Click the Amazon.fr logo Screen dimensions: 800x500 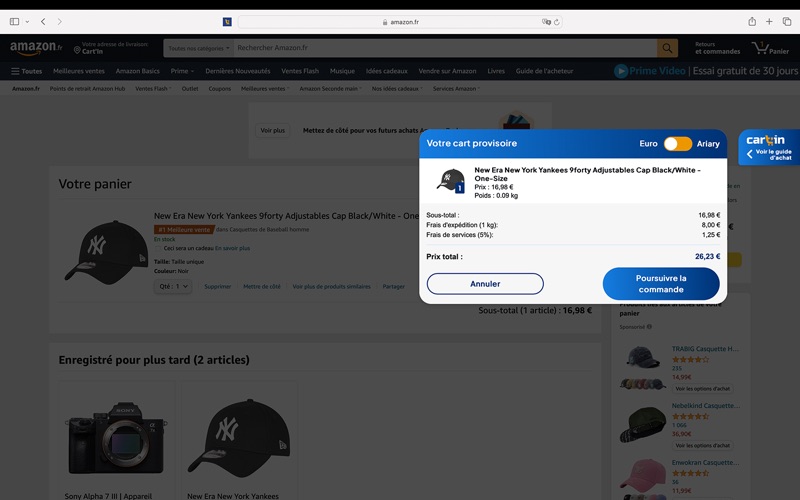[x=36, y=48]
